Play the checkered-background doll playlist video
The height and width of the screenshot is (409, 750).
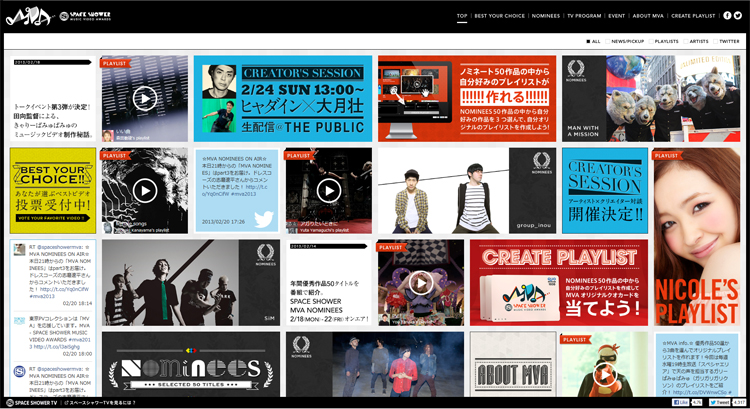(420, 283)
